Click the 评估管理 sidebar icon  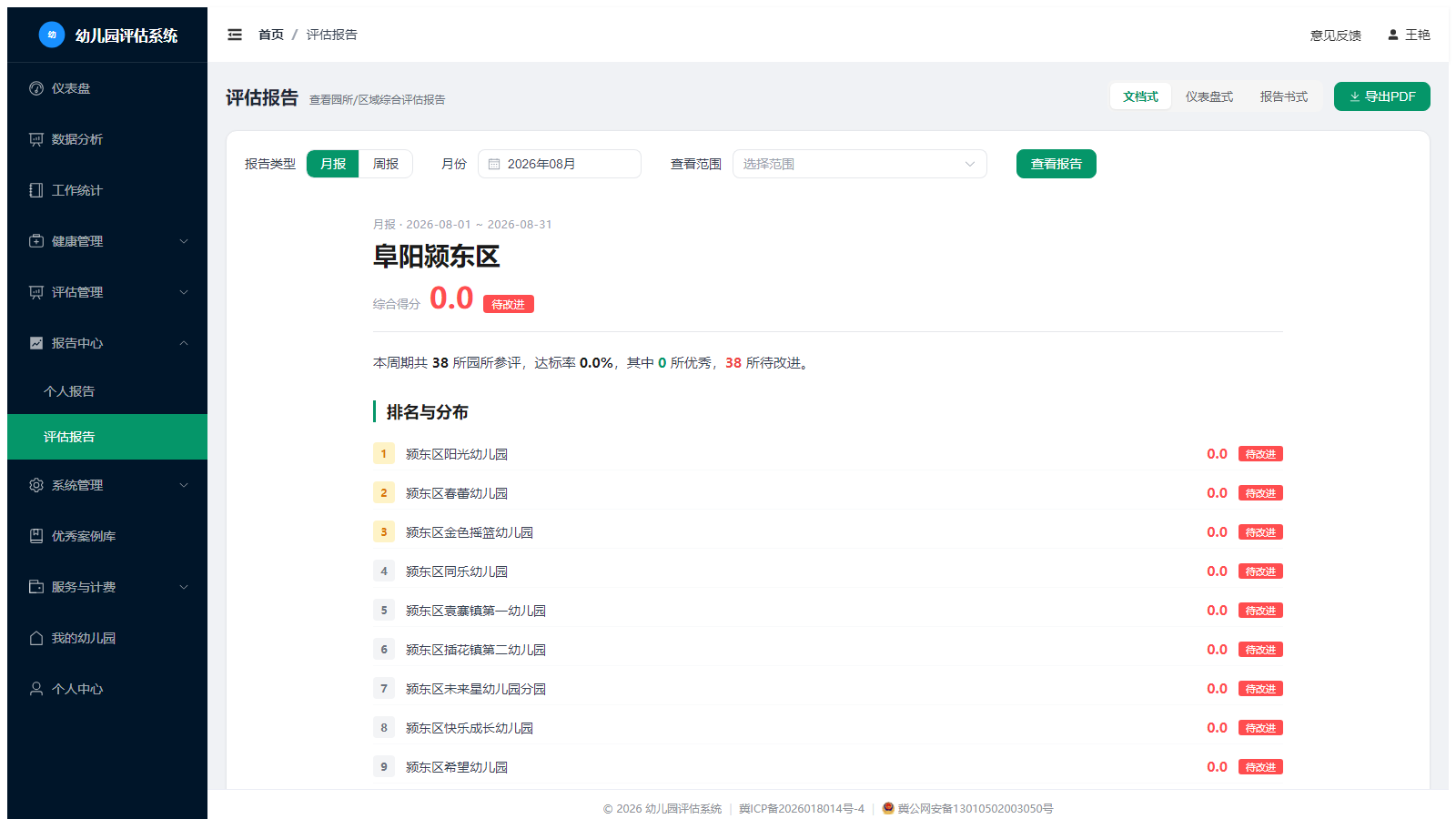coord(36,292)
